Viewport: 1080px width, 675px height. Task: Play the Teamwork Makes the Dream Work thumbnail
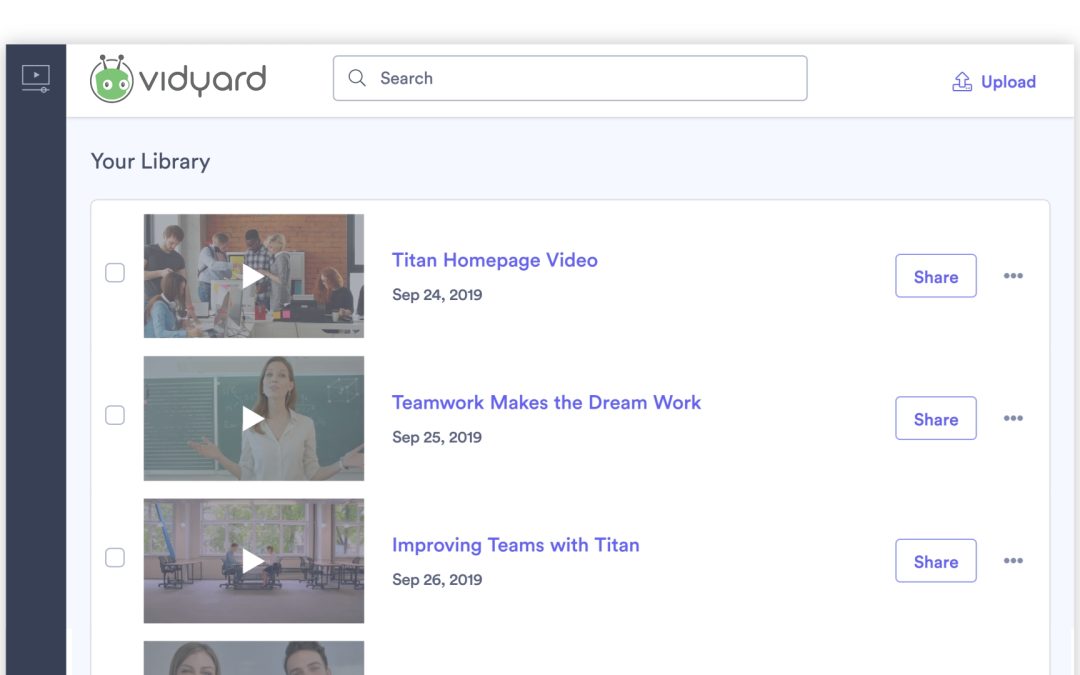point(253,418)
